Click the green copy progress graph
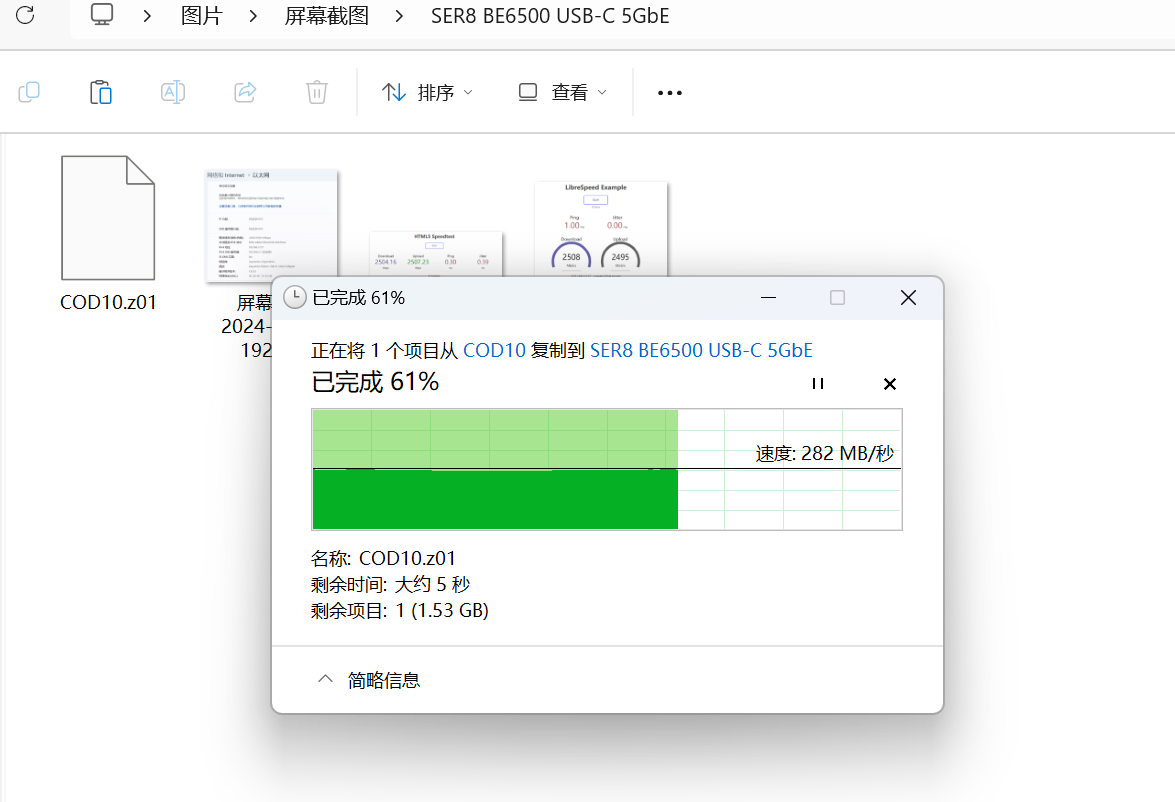Image resolution: width=1175 pixels, height=802 pixels. (607, 469)
